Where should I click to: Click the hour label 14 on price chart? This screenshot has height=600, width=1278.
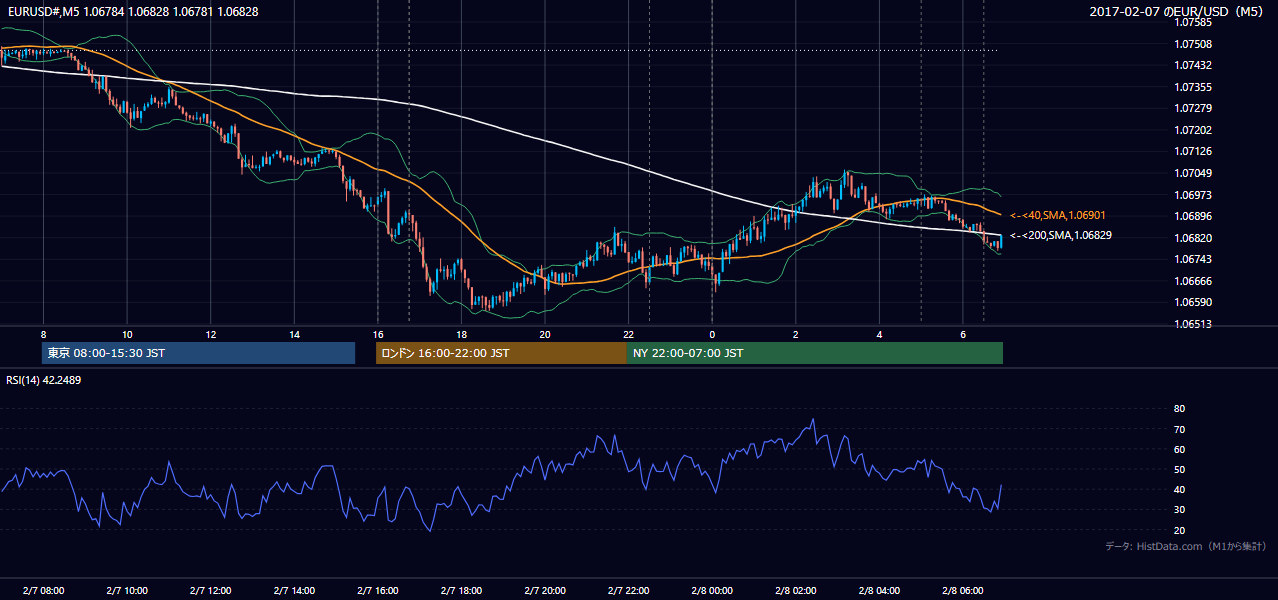[294, 334]
